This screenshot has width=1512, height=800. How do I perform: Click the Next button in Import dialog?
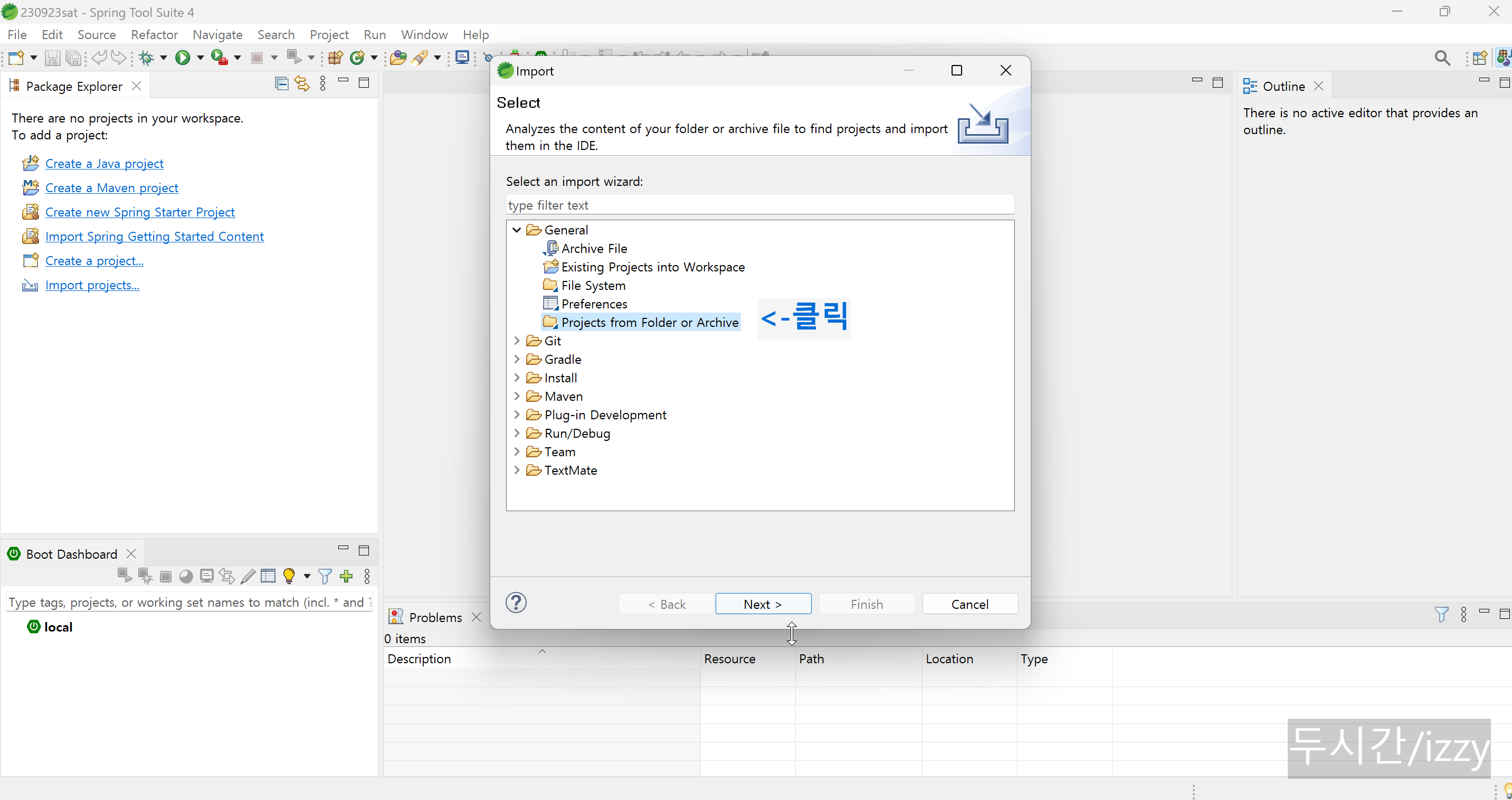tap(763, 604)
